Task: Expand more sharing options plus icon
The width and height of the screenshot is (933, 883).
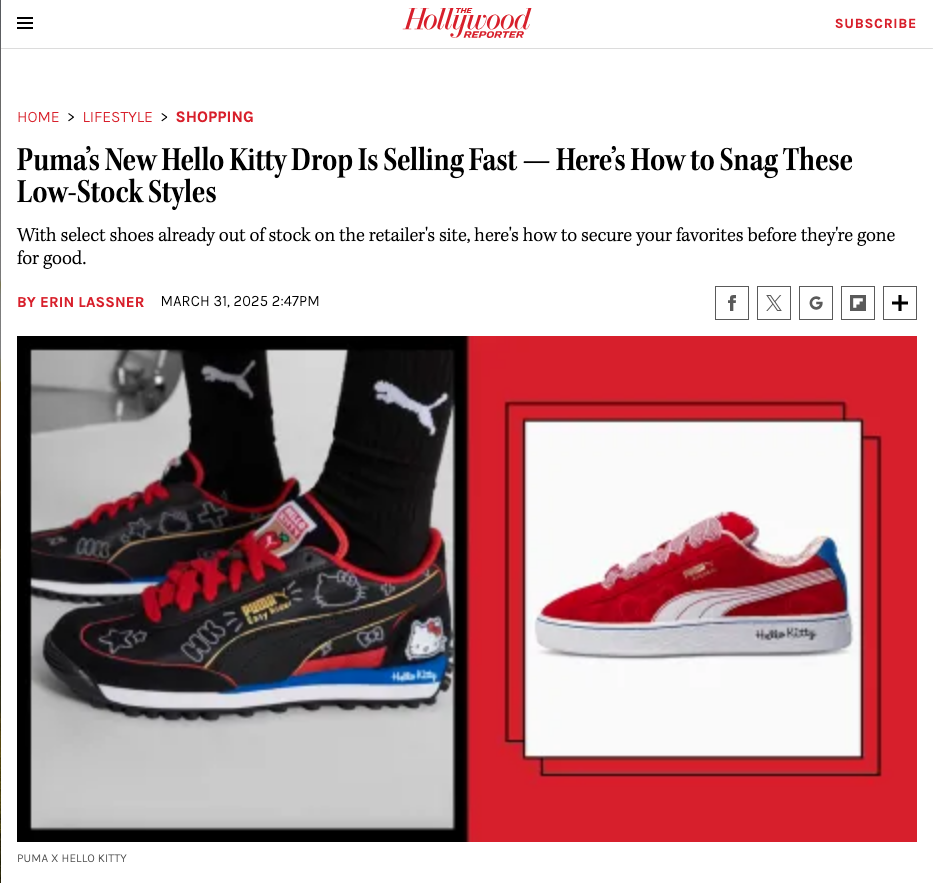Action: [x=900, y=303]
